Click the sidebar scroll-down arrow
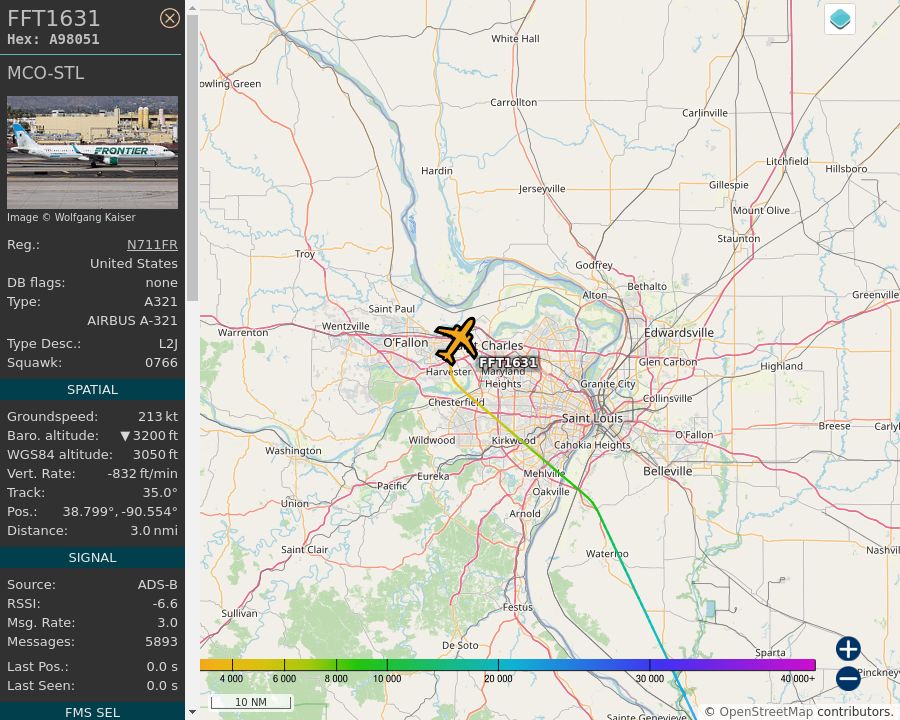This screenshot has width=900, height=720. [x=192, y=712]
